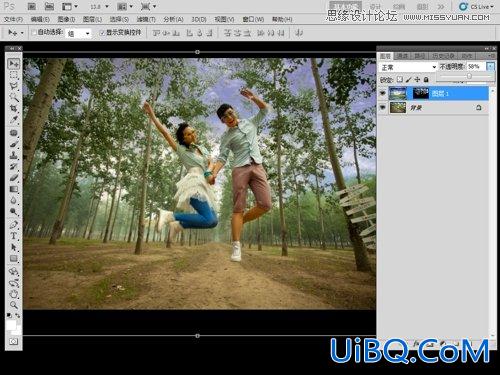Click the opacity slider handle
This screenshot has height=375, width=500.
click(x=469, y=76)
